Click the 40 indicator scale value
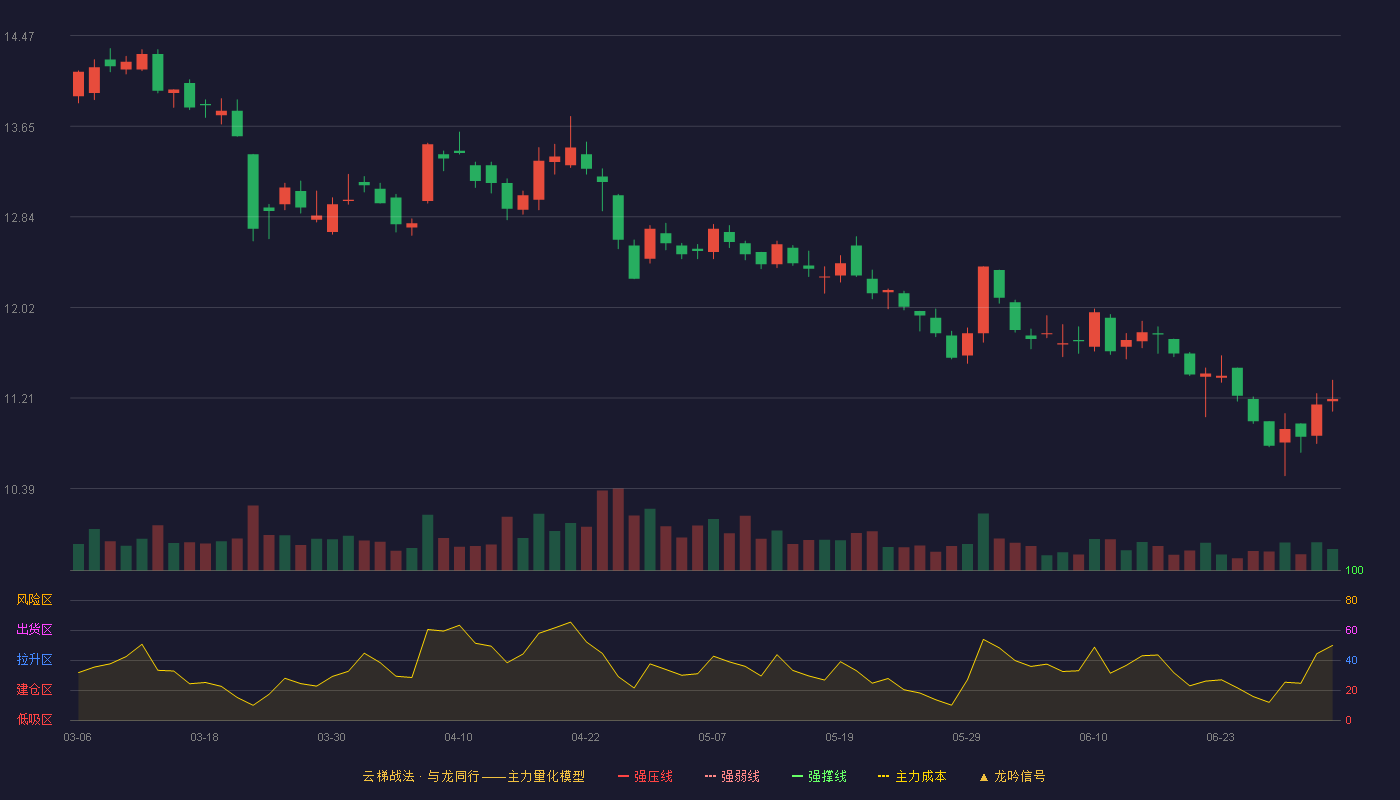Screen dimensions: 1400x800 pos(1351,660)
